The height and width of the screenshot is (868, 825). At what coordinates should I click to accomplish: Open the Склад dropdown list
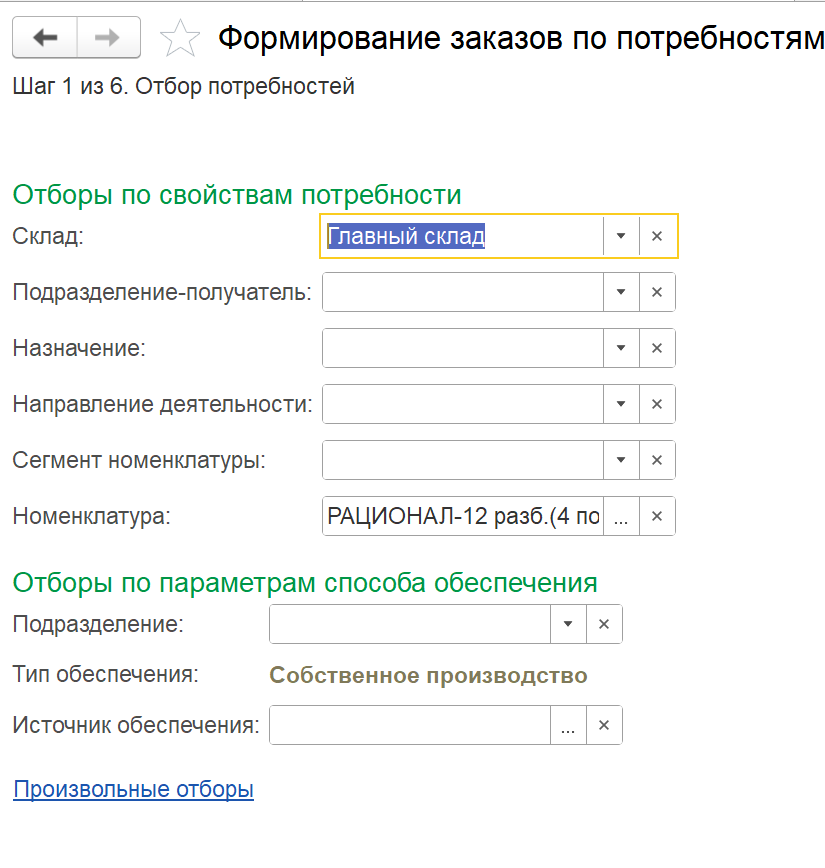[x=621, y=236]
